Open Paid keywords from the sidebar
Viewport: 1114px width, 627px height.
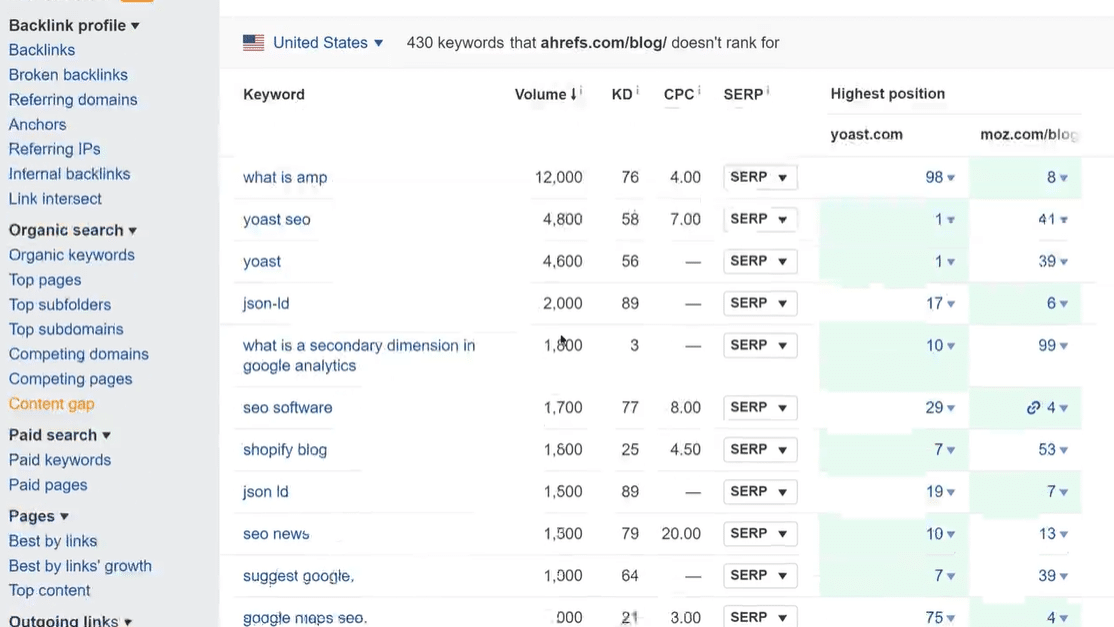tap(59, 460)
